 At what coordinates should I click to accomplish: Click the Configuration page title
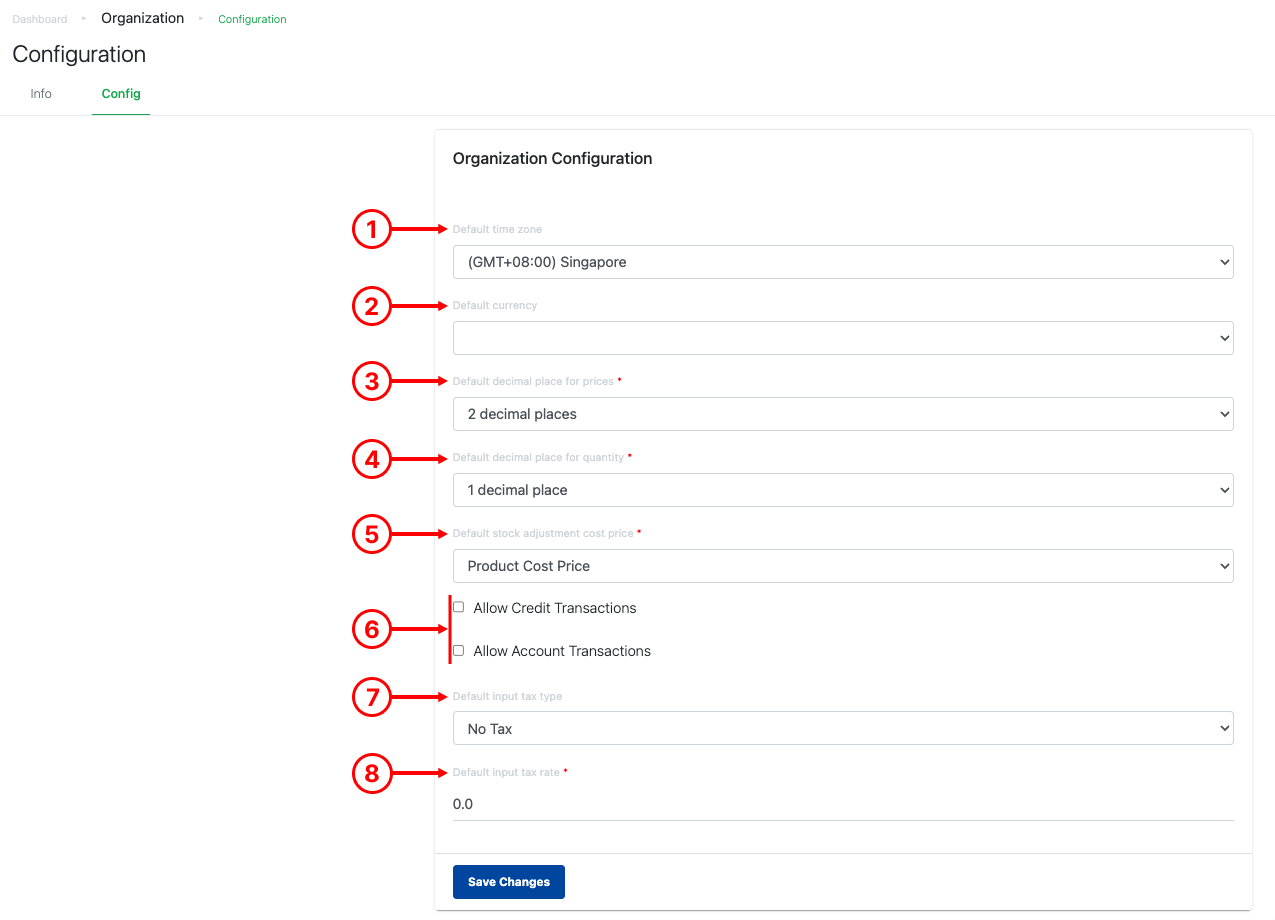(x=79, y=54)
